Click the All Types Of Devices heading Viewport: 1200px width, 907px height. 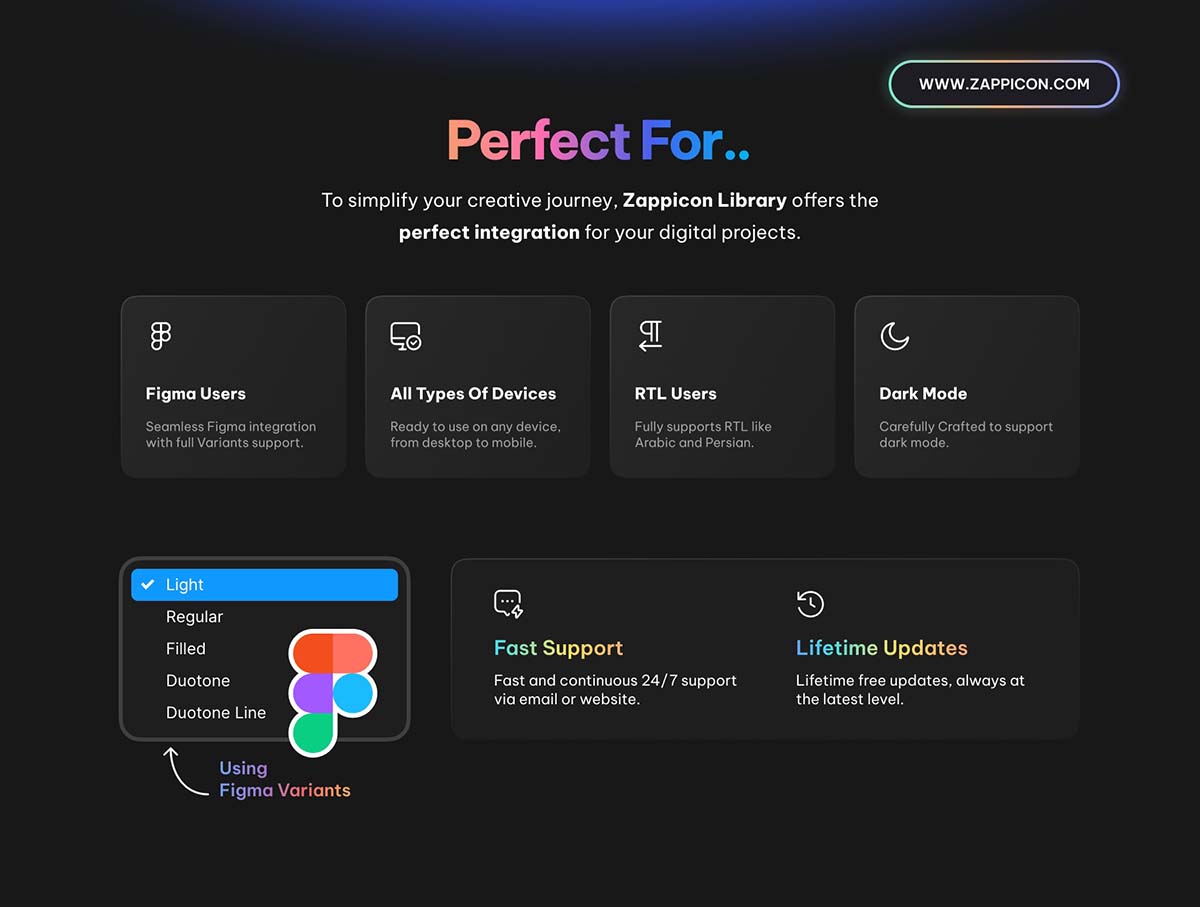pos(473,394)
